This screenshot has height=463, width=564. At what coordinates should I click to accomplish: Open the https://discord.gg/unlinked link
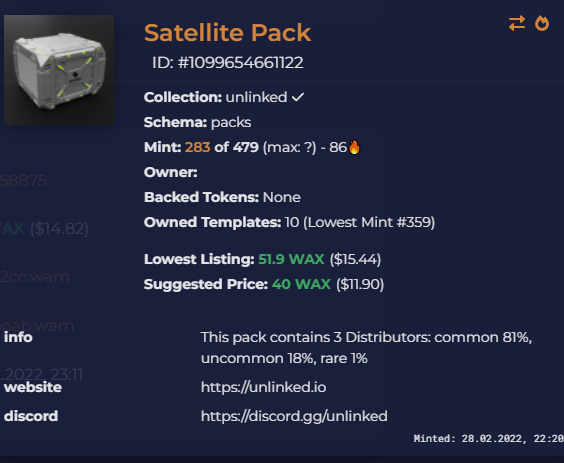coord(294,416)
